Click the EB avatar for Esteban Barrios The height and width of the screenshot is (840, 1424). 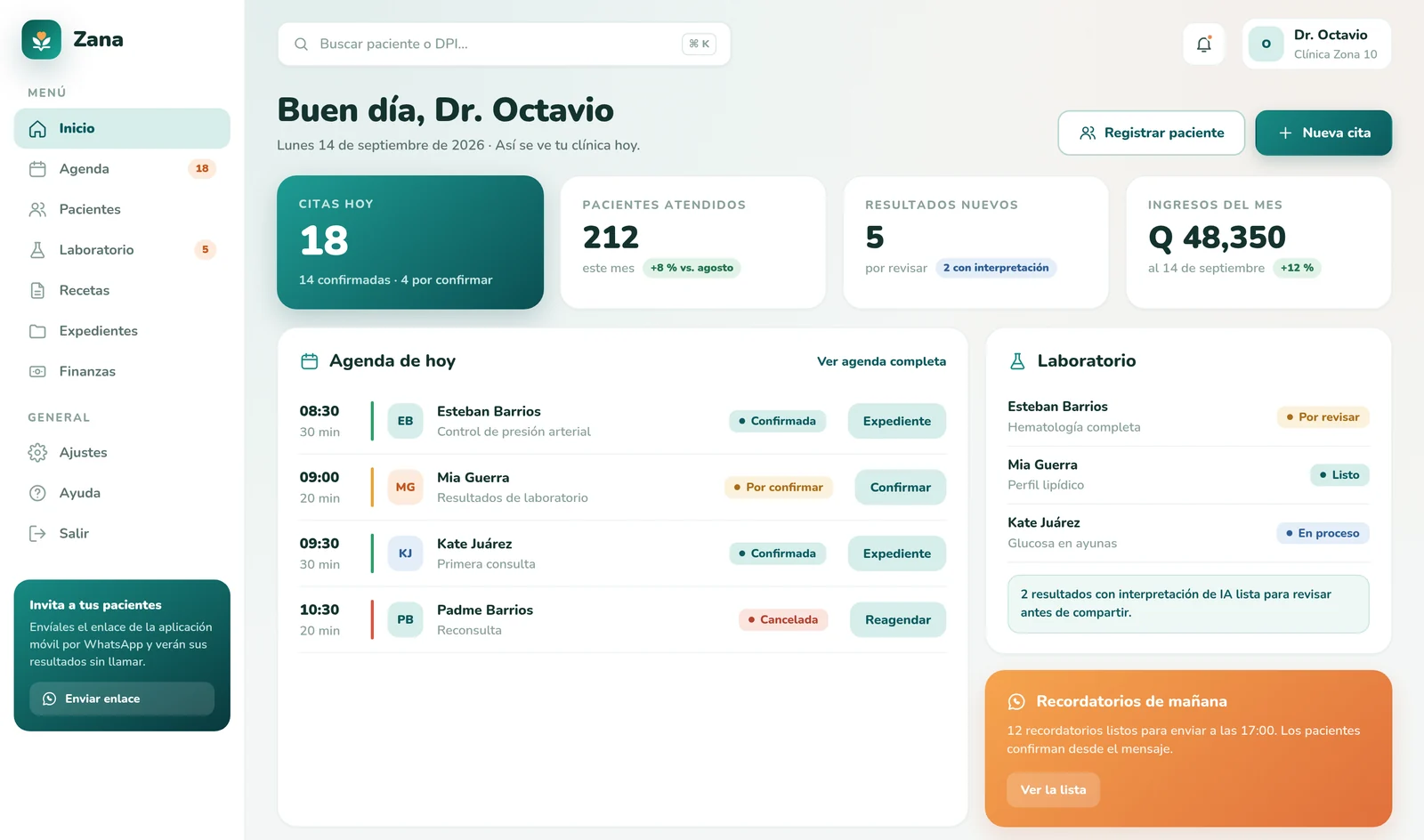405,421
